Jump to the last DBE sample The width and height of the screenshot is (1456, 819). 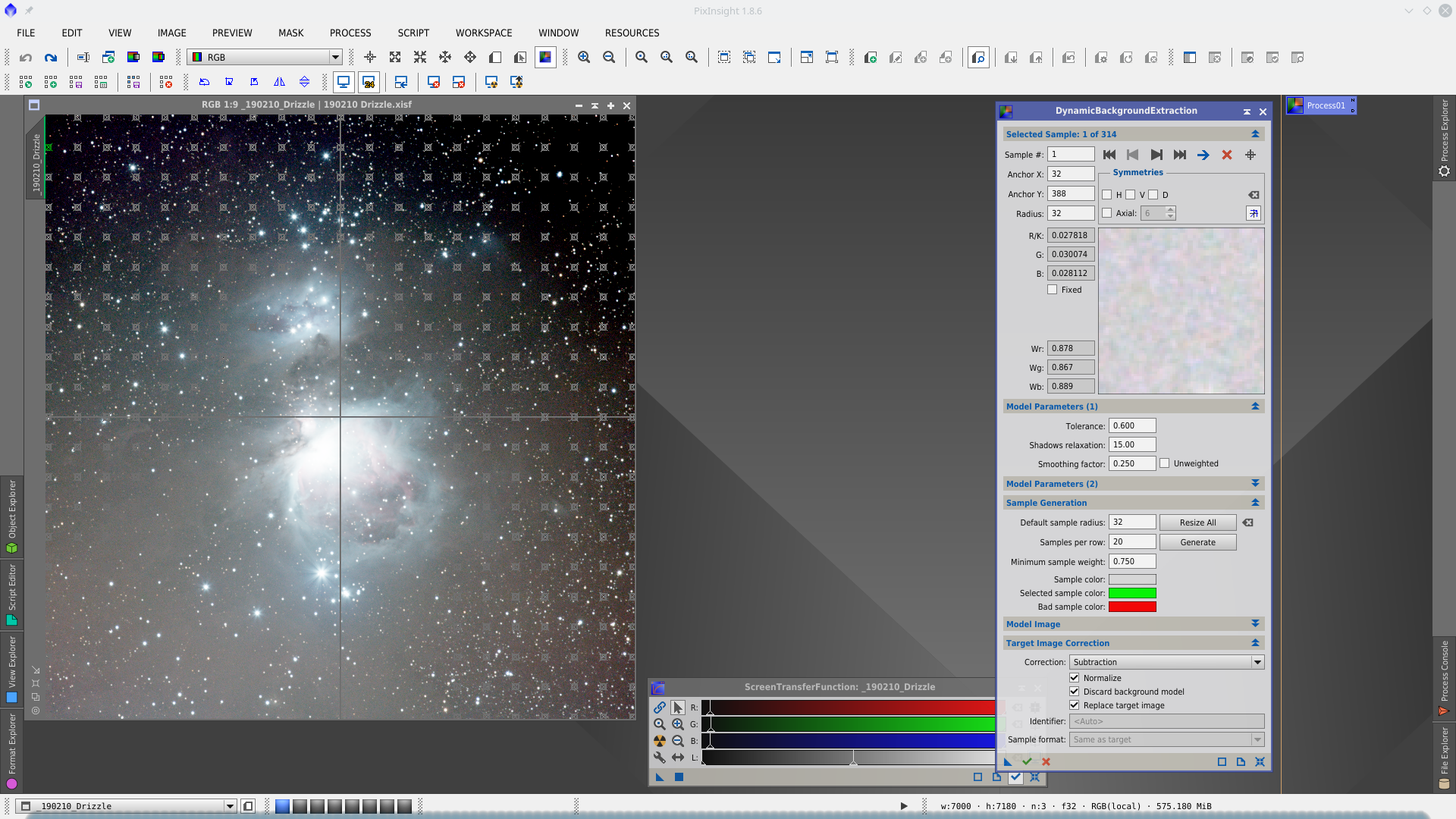coord(1179,155)
